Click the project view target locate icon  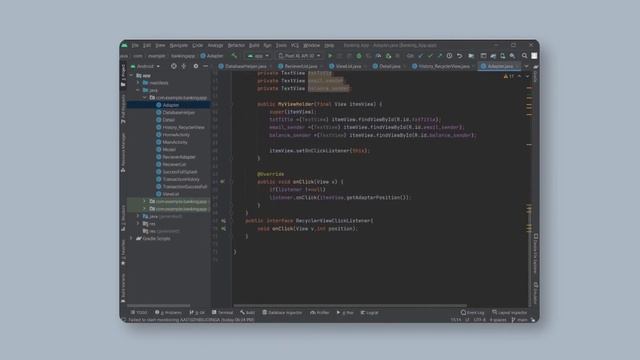tap(174, 66)
